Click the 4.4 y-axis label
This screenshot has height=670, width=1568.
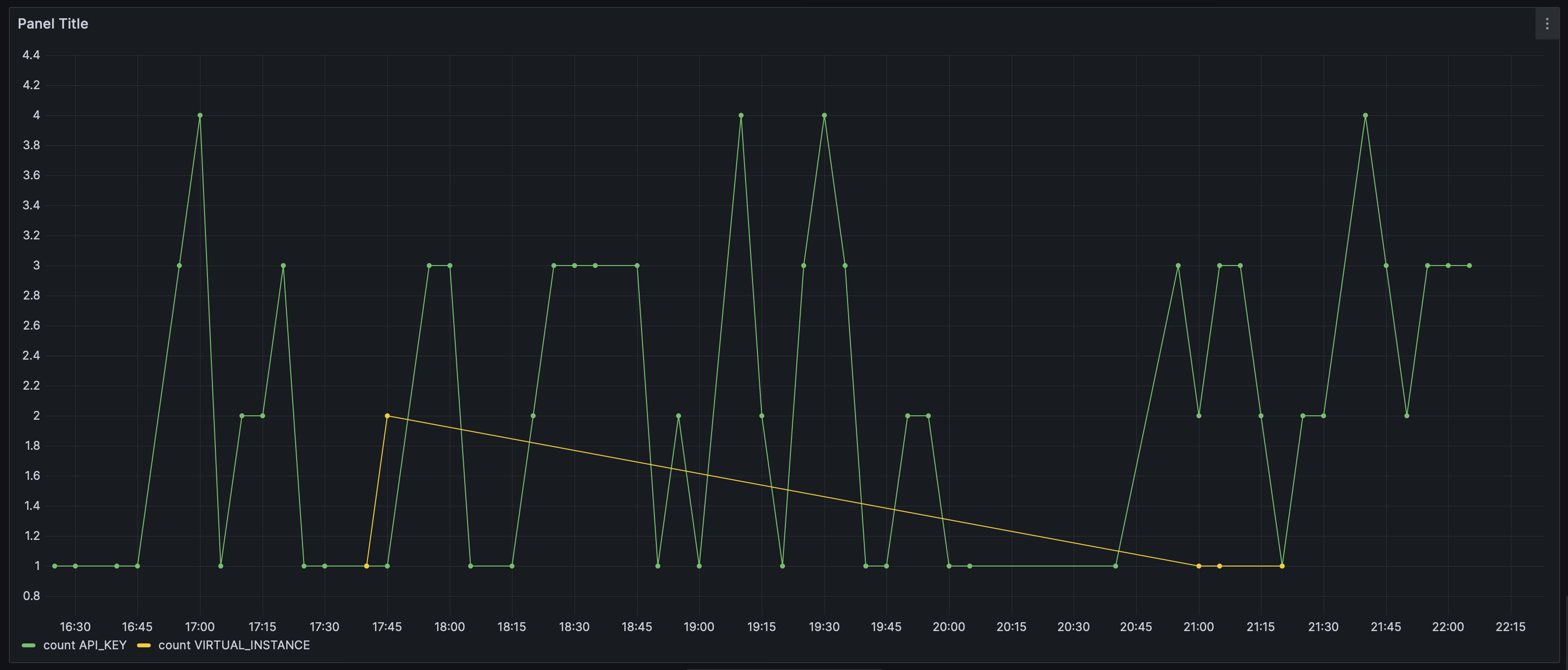tap(31, 55)
